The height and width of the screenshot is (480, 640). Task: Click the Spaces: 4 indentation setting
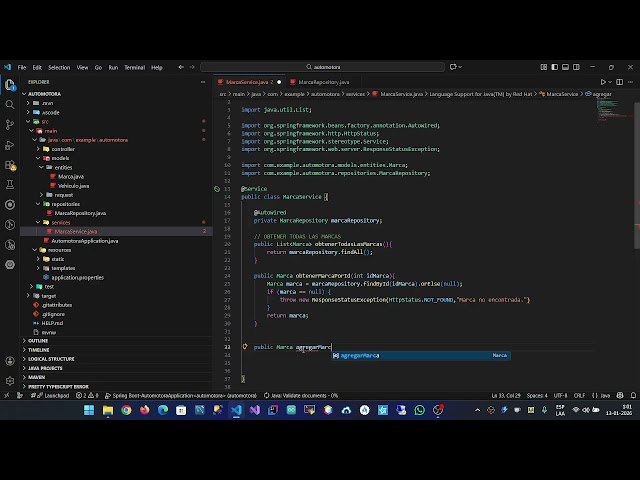[x=537, y=395]
